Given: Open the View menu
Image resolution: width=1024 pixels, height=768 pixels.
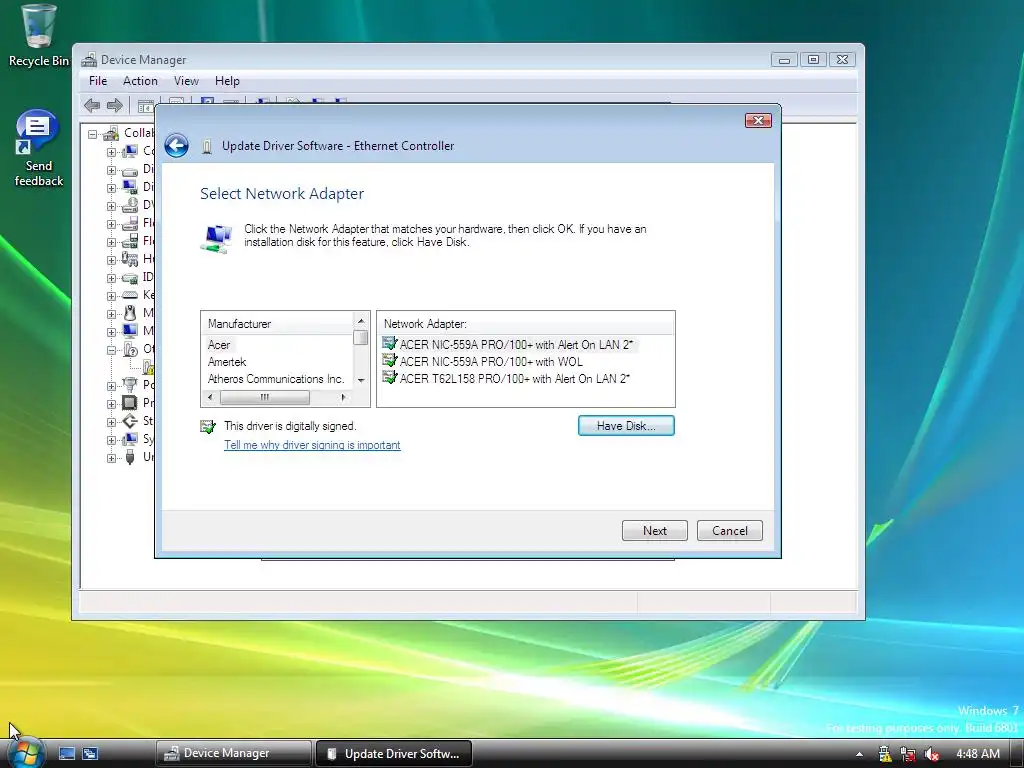Looking at the screenshot, I should (186, 80).
